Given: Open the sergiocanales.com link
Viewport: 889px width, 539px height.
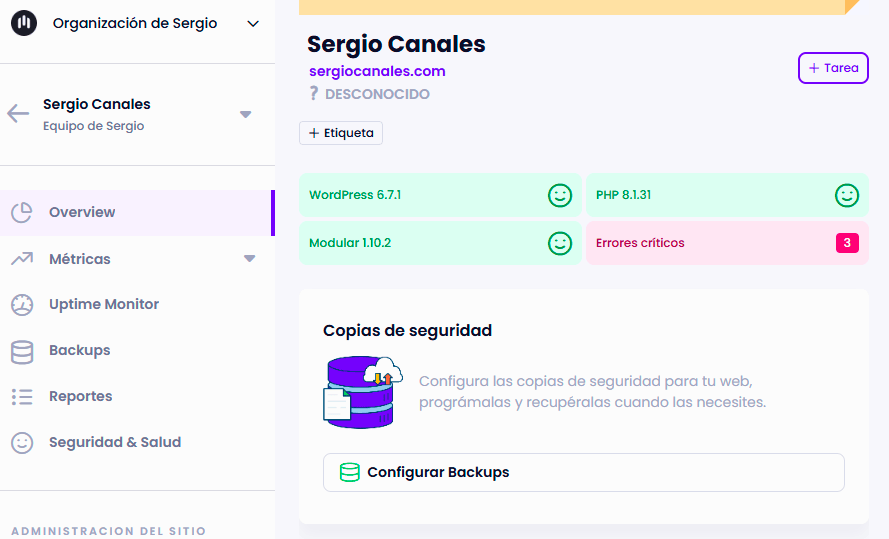Looking at the screenshot, I should 377,71.
